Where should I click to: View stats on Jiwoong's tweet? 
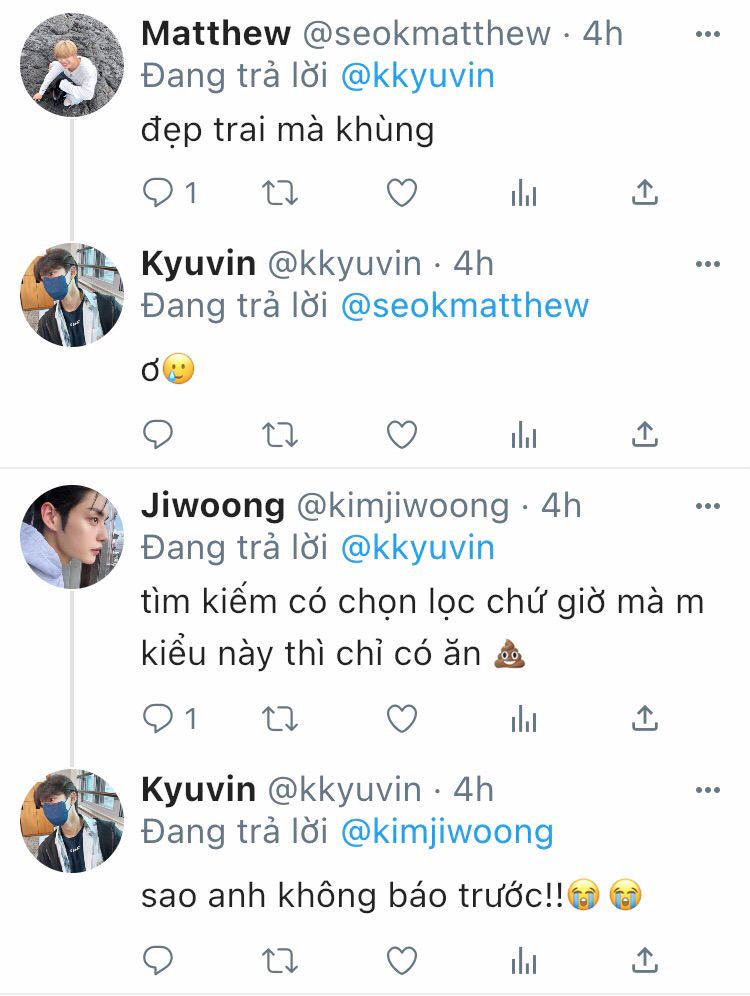[524, 718]
